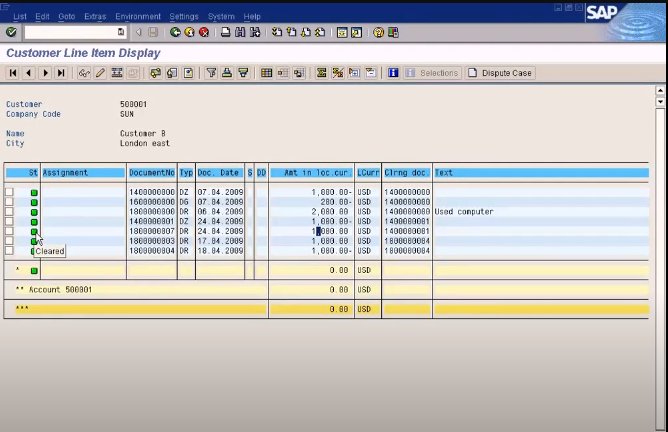
Task: Click the DocumentNo column header
Action: coord(152,173)
